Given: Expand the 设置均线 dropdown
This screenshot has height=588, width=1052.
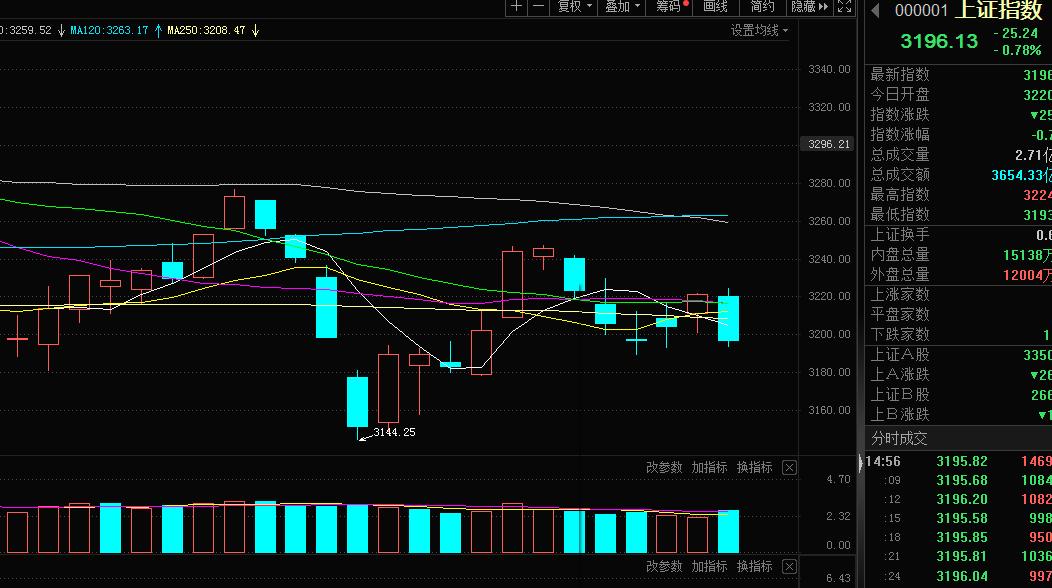Looking at the screenshot, I should pos(759,30).
